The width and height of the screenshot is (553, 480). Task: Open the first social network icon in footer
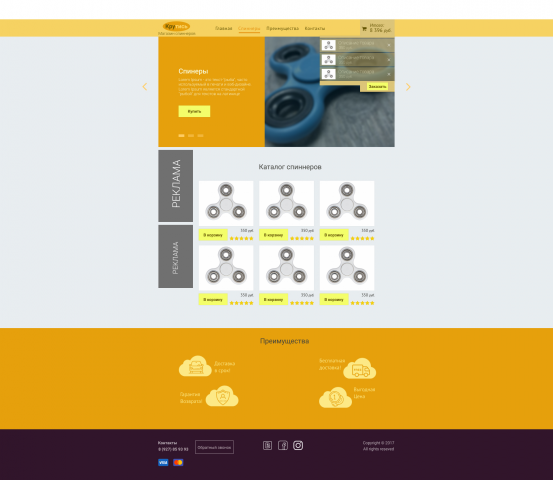268,445
